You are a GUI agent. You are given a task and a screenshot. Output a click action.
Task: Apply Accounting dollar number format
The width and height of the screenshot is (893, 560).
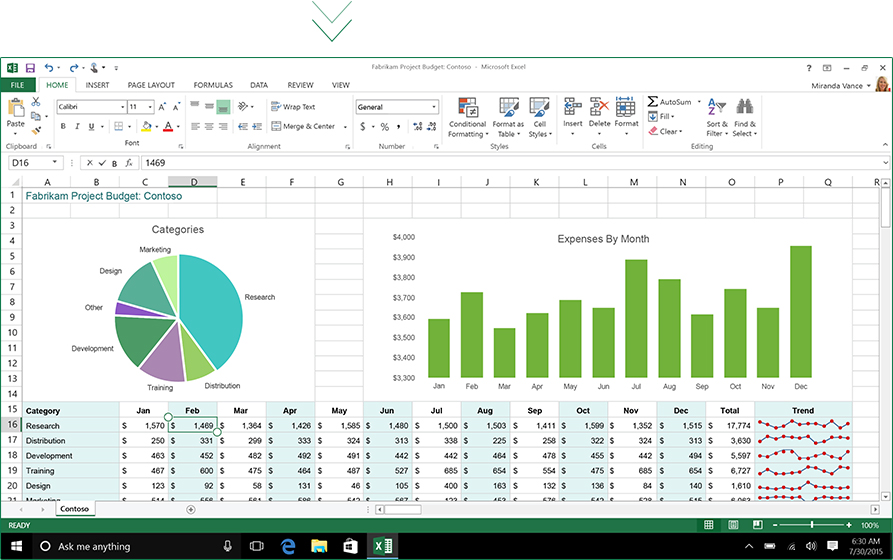(x=363, y=126)
